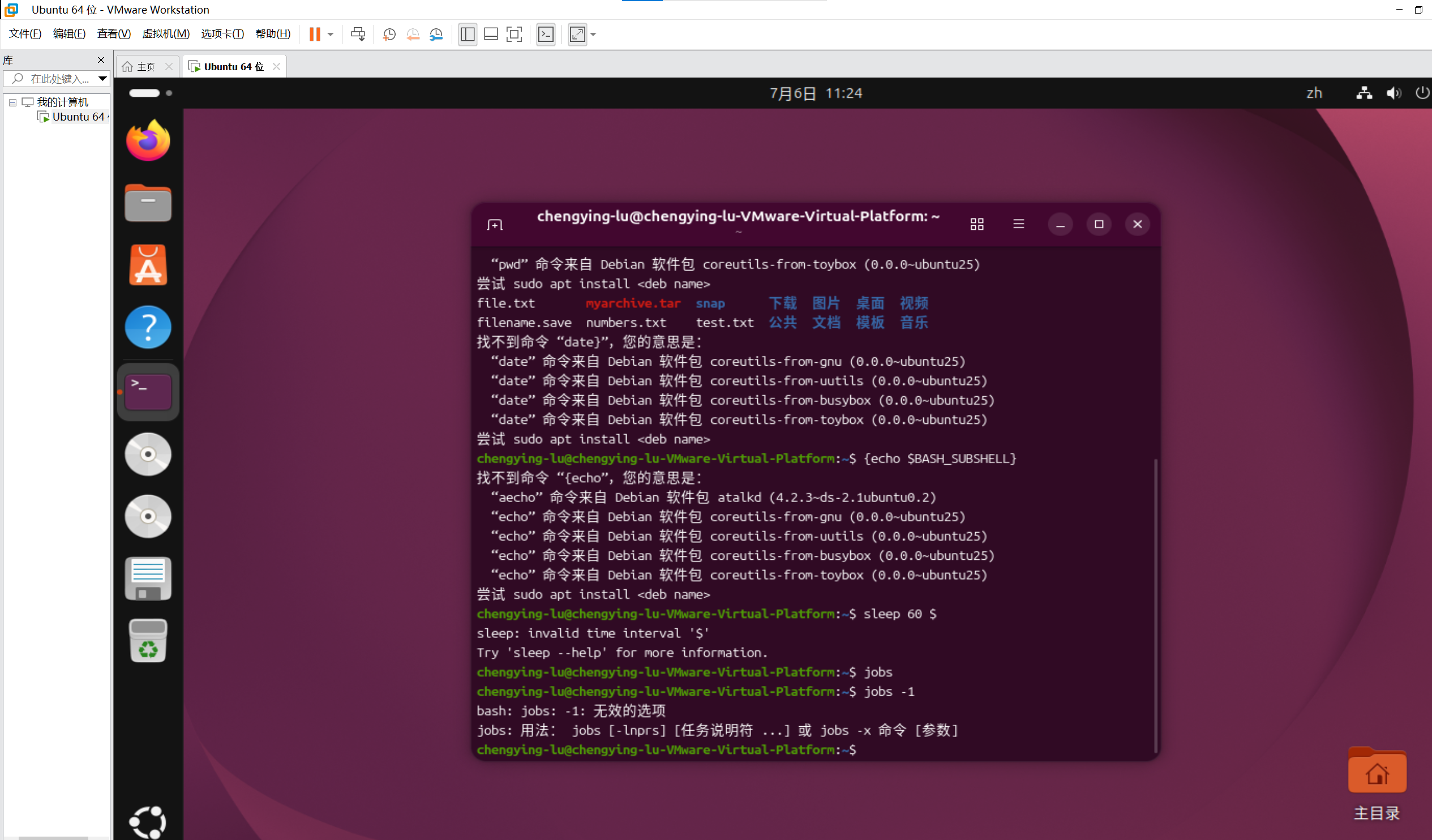
Task: Click the terminal window title text
Action: [738, 217]
